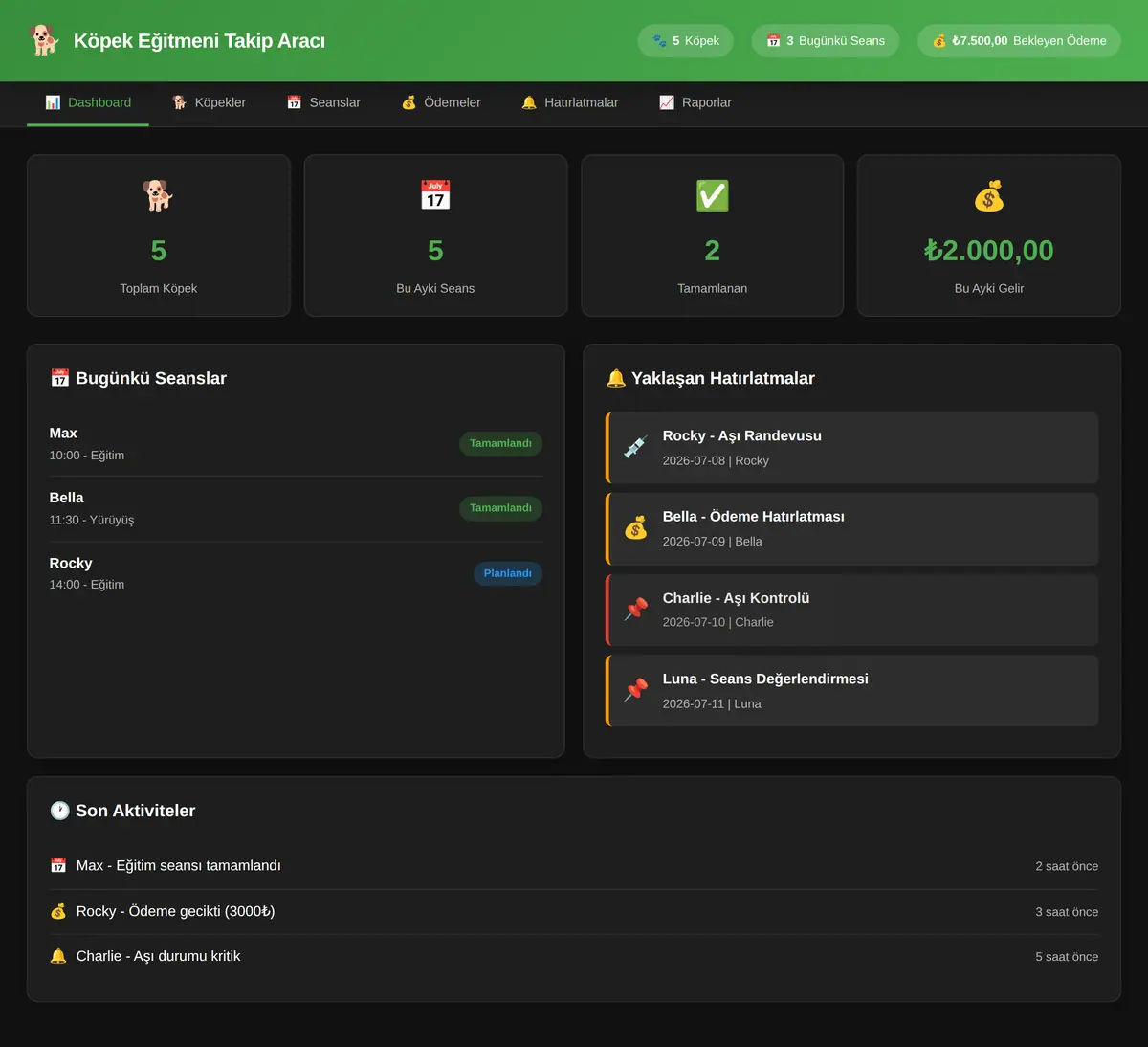Click the pushpin icon in Charlie reminder

pos(635,610)
